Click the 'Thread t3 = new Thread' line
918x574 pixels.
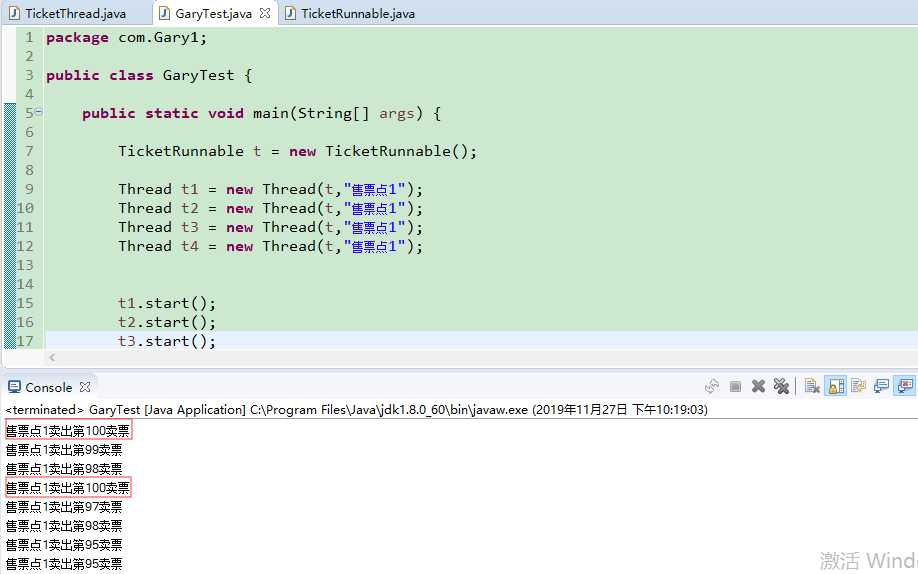point(270,227)
